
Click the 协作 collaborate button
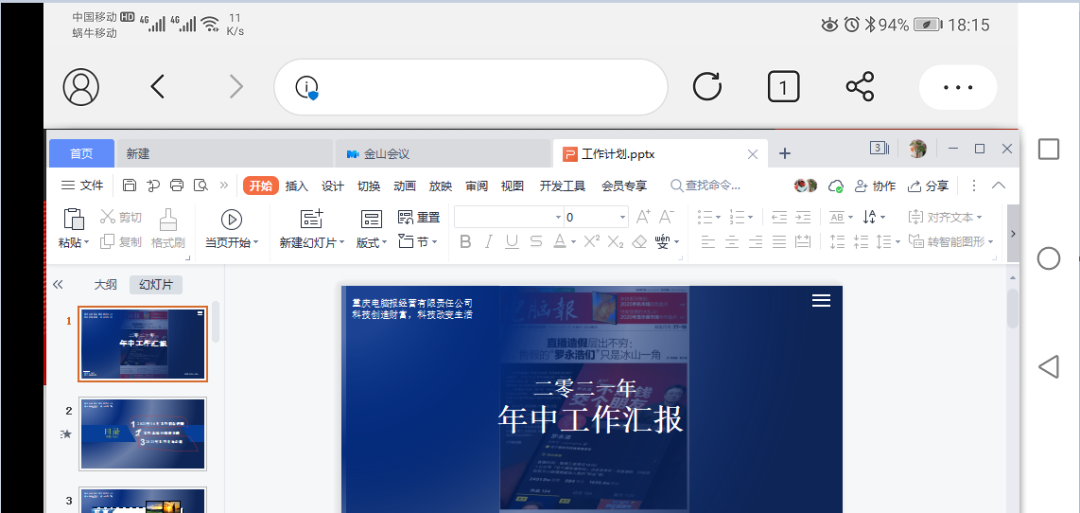pyautogui.click(x=875, y=186)
